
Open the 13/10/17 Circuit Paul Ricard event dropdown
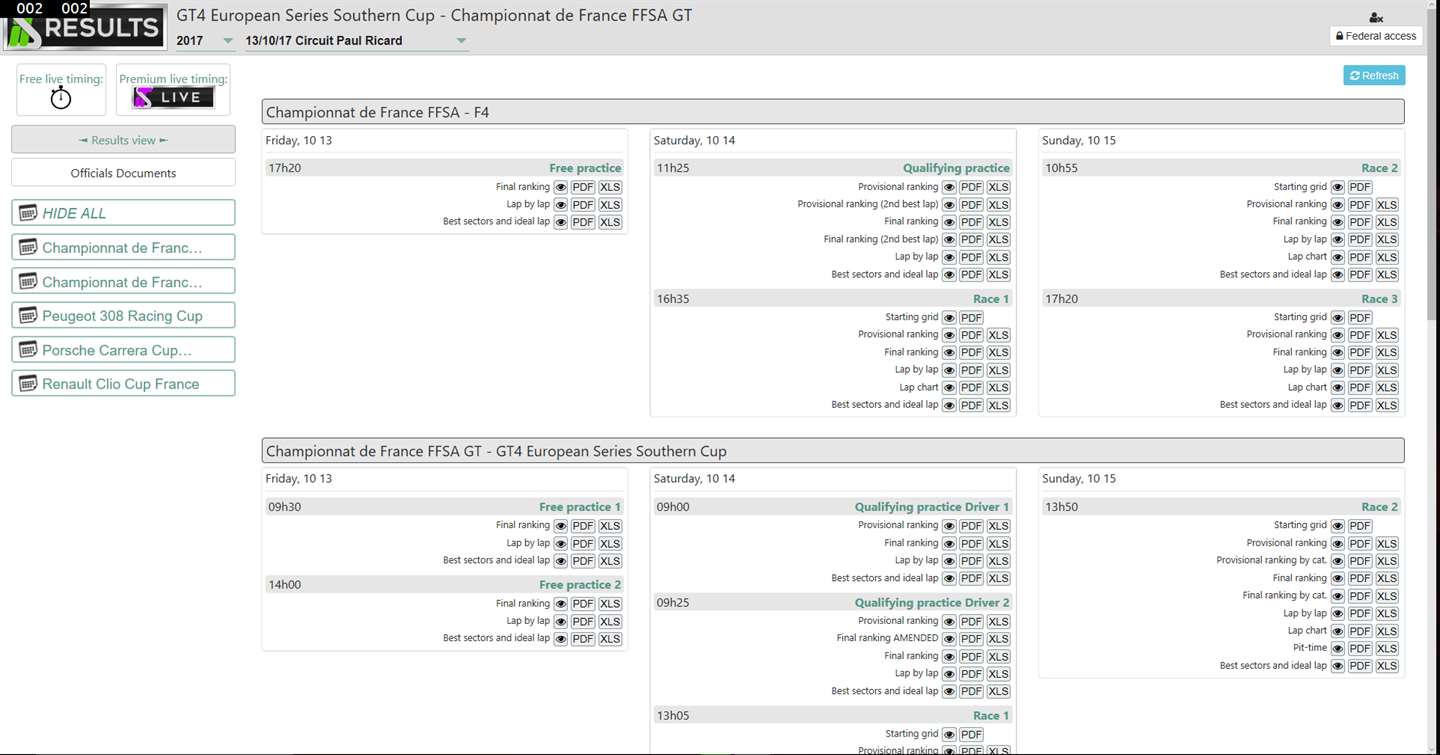coord(357,41)
